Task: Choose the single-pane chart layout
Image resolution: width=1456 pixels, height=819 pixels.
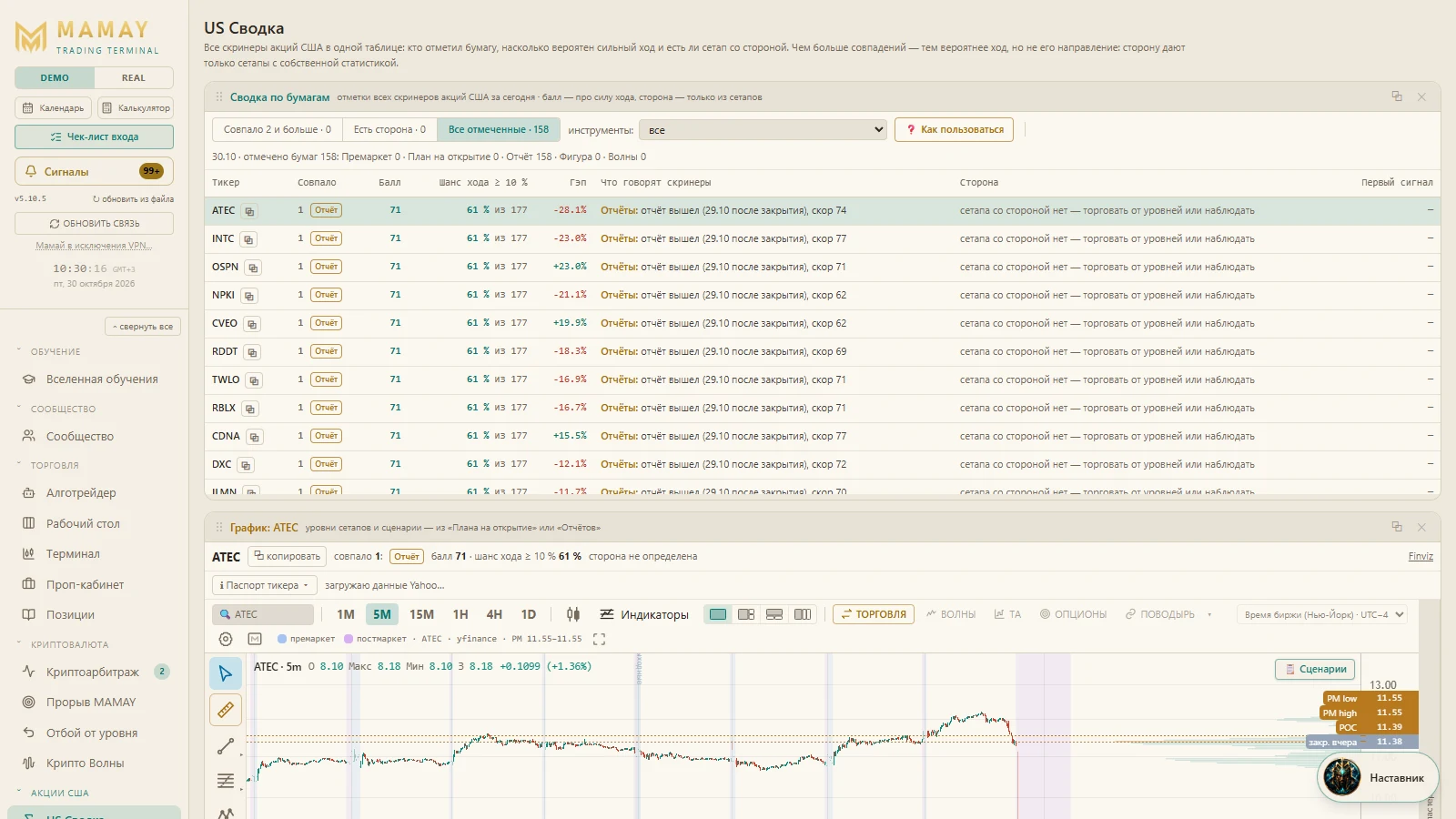Action: click(718, 614)
